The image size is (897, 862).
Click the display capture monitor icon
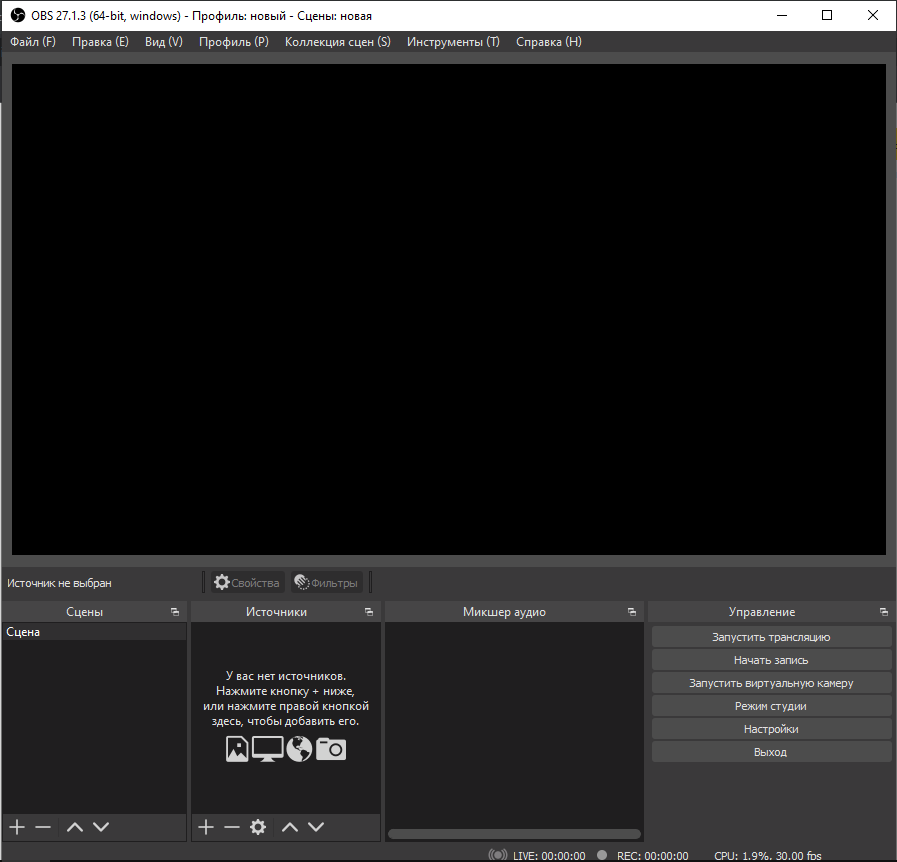(x=268, y=749)
